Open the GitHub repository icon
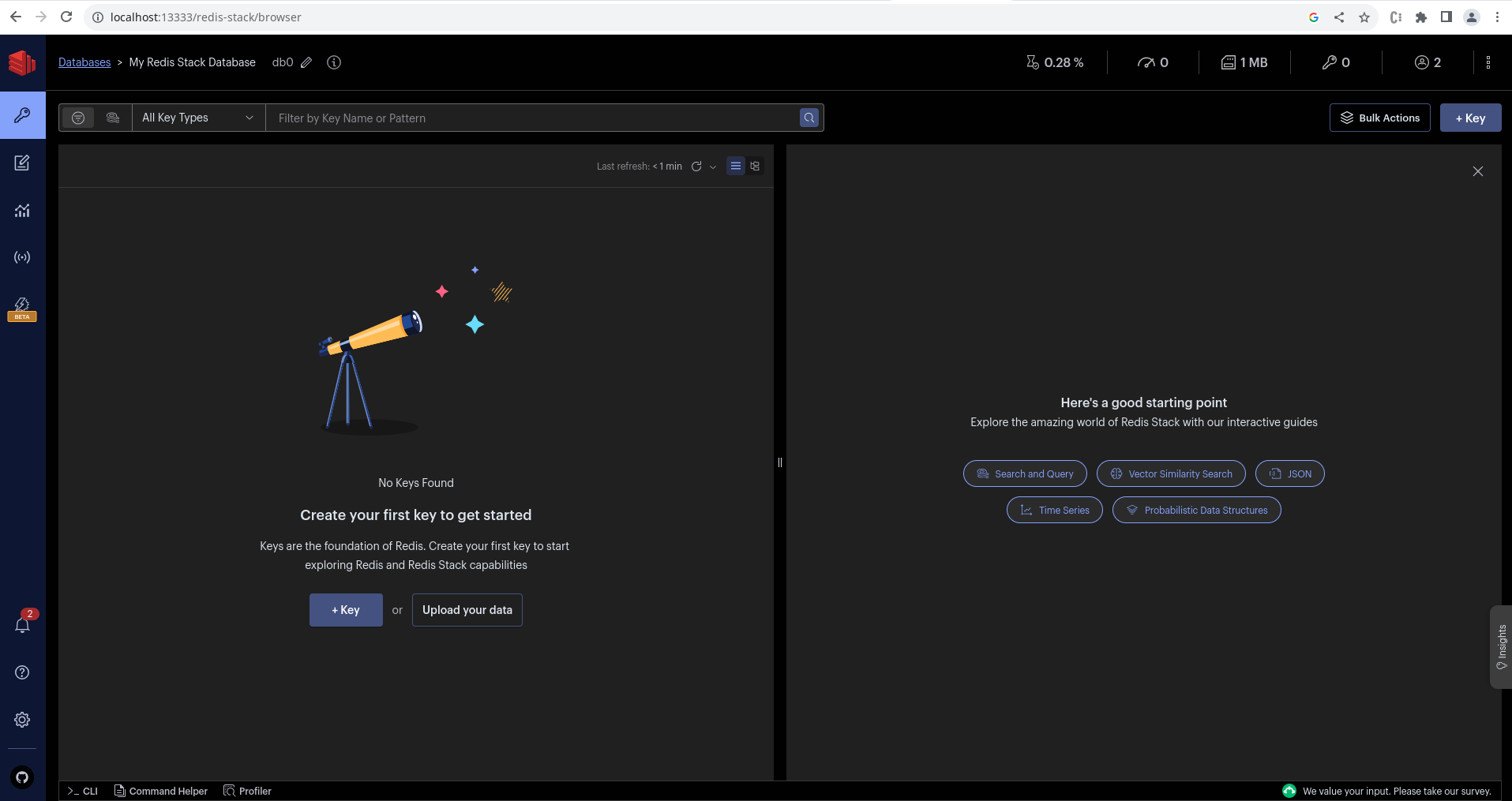1512x801 pixels. pyautogui.click(x=22, y=777)
